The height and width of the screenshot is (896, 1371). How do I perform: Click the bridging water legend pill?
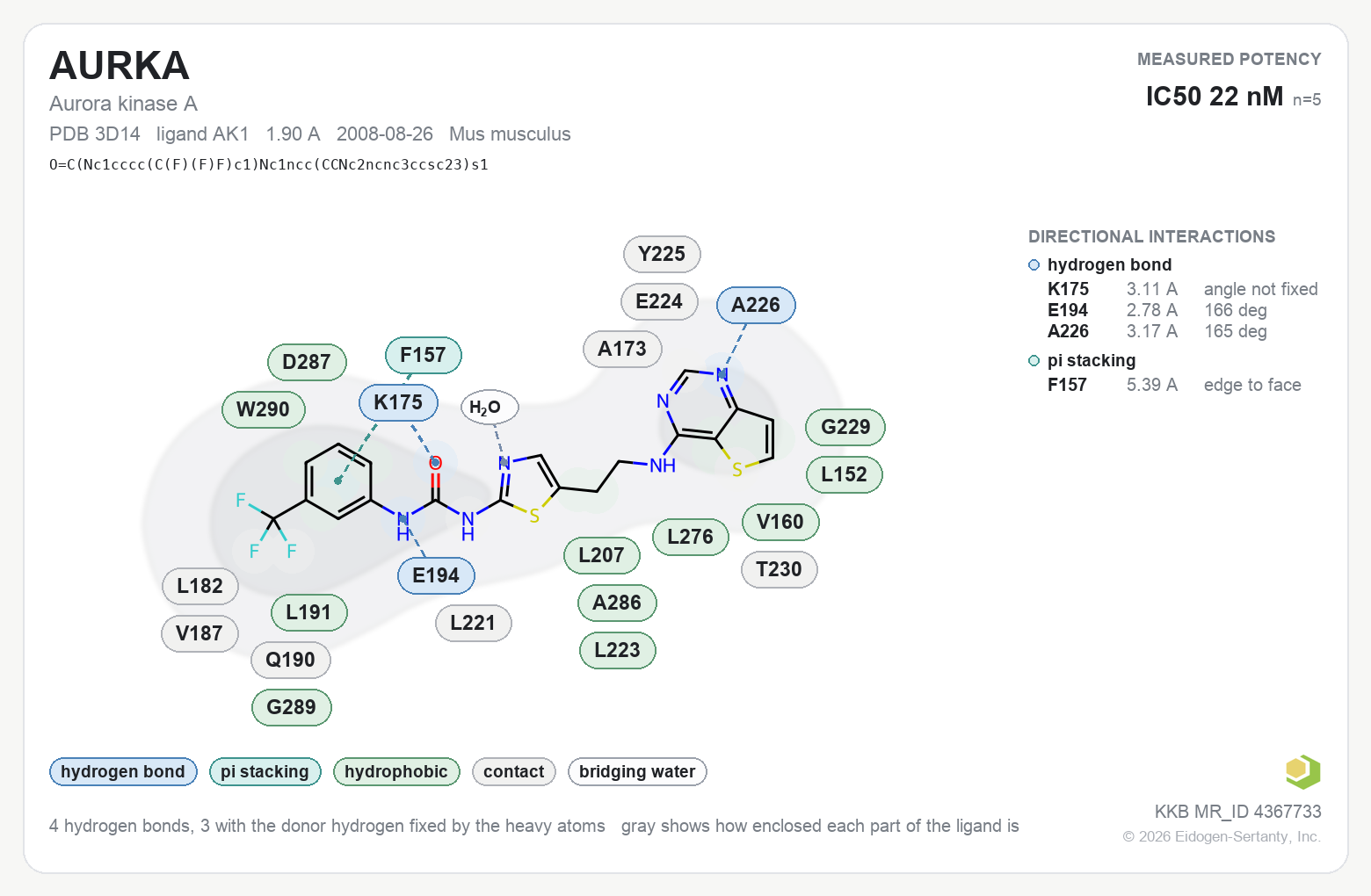click(637, 771)
